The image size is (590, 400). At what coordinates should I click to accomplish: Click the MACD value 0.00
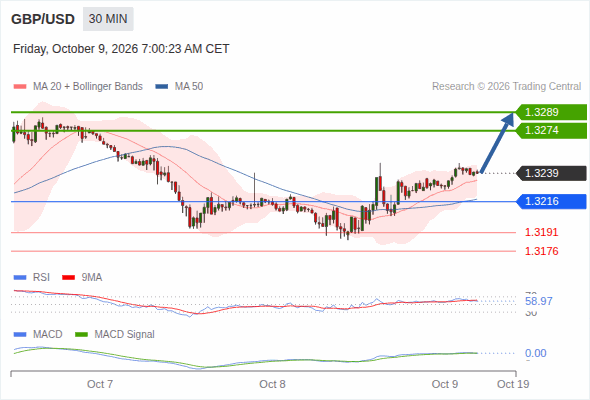[535, 353]
